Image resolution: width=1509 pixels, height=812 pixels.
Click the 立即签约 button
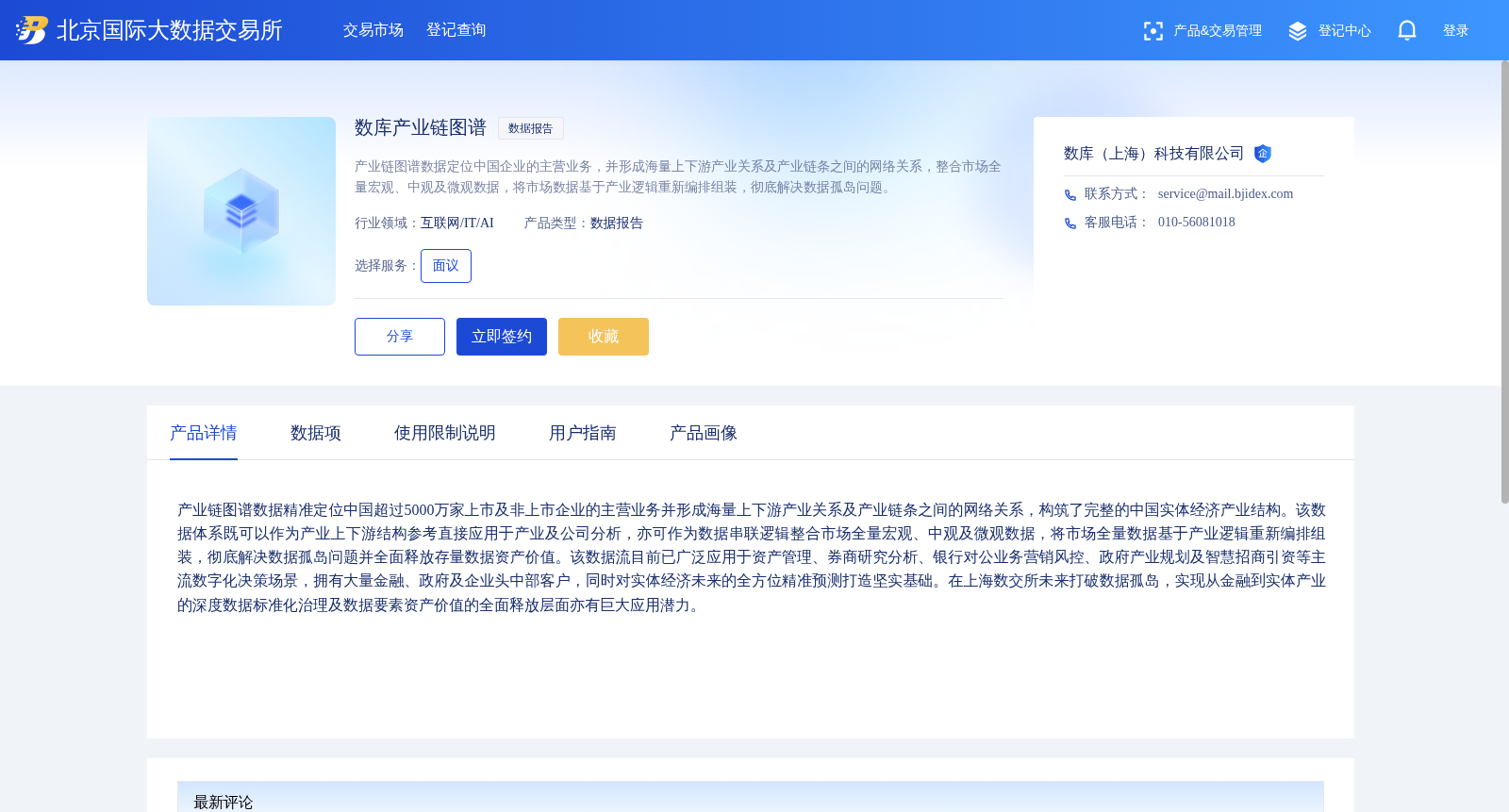pyautogui.click(x=502, y=337)
